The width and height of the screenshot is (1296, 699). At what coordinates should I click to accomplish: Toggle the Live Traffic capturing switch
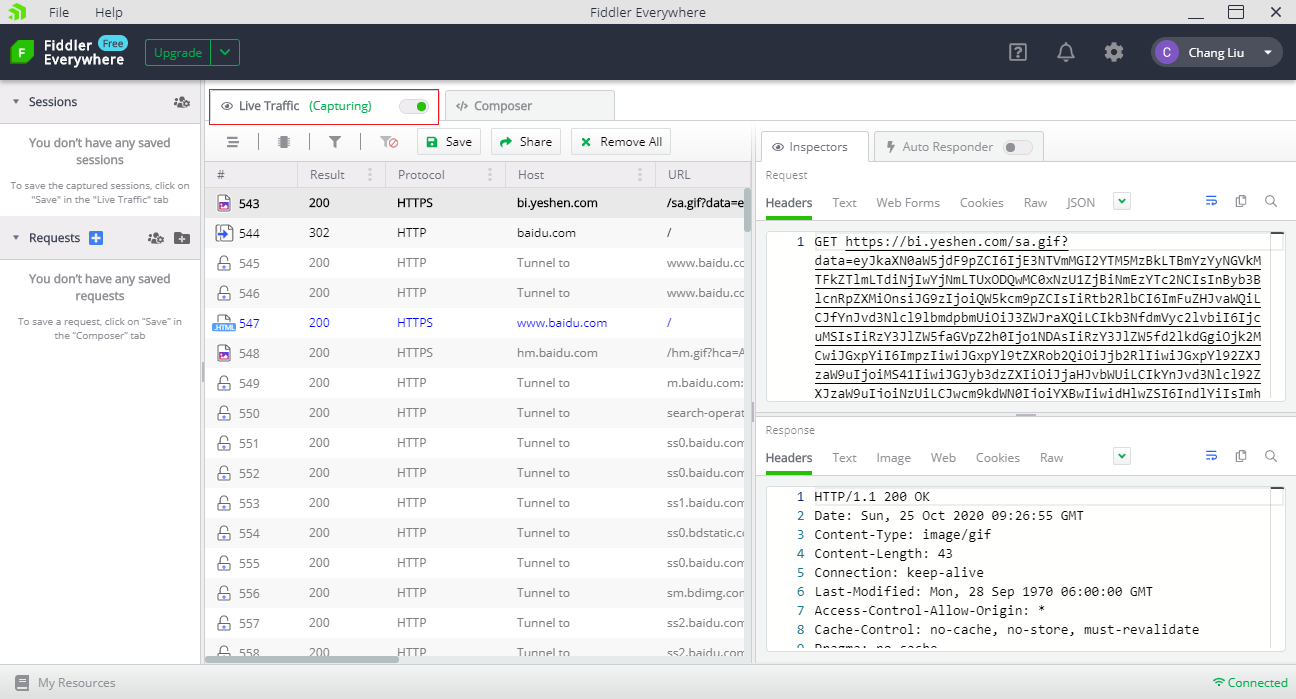pyautogui.click(x=414, y=106)
